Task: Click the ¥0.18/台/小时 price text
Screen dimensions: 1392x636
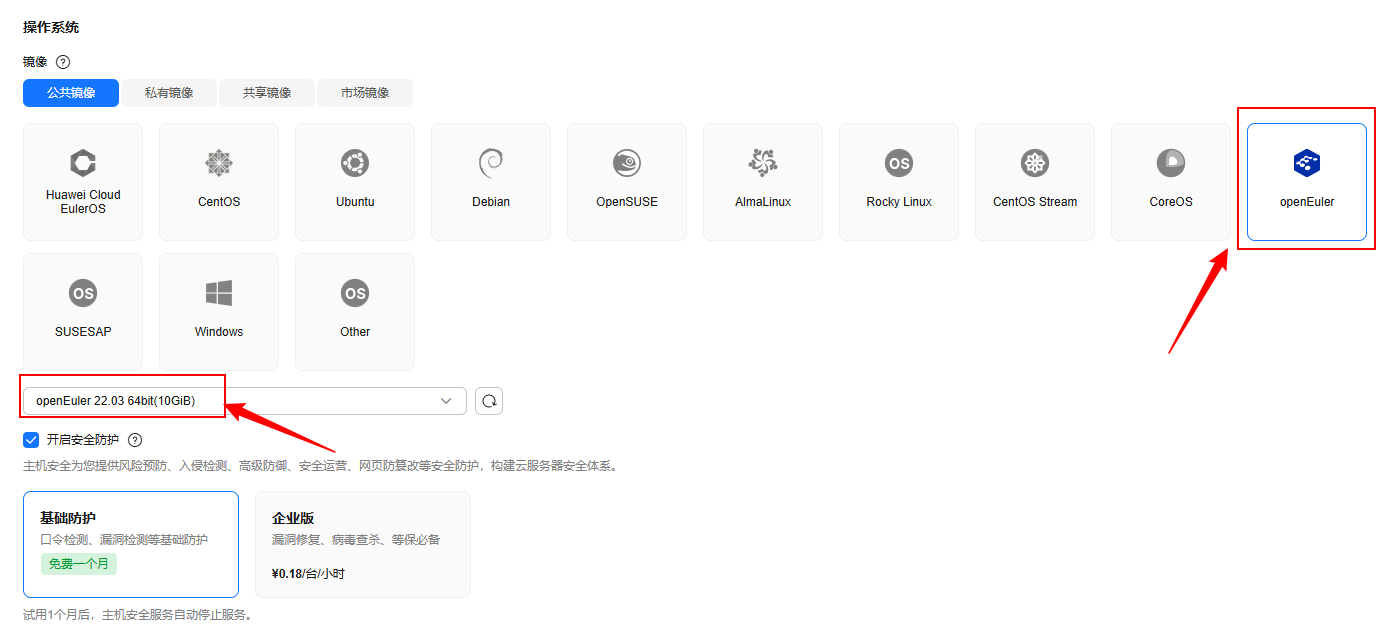Action: pyautogui.click(x=308, y=574)
